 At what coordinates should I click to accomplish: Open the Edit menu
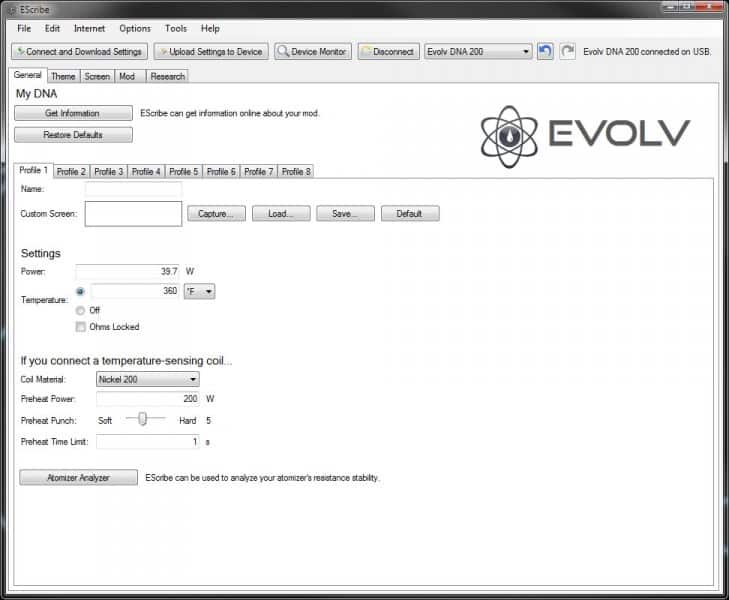pyautogui.click(x=52, y=28)
